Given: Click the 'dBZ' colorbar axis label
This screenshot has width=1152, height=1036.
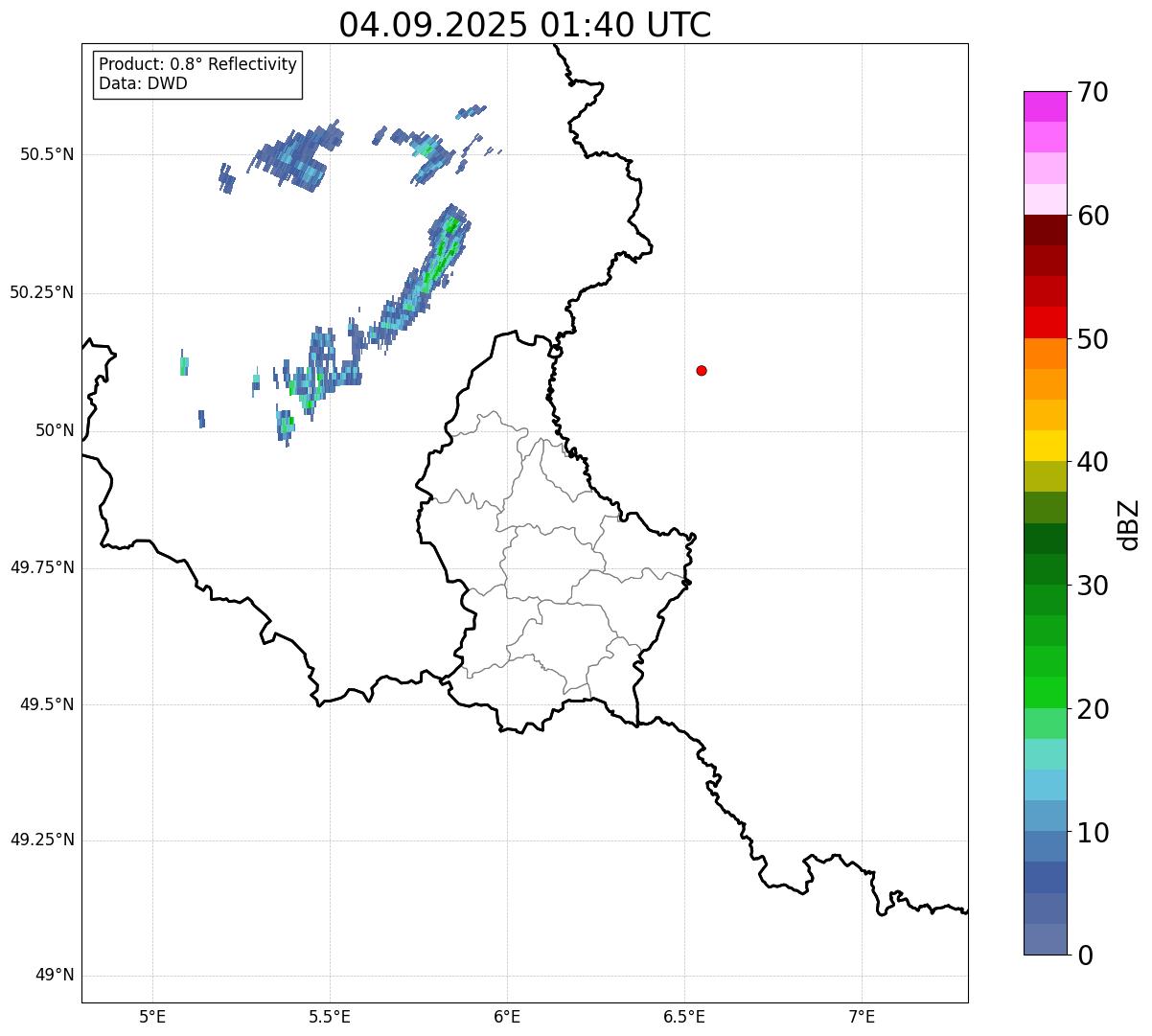Looking at the screenshot, I should 1129,524.
